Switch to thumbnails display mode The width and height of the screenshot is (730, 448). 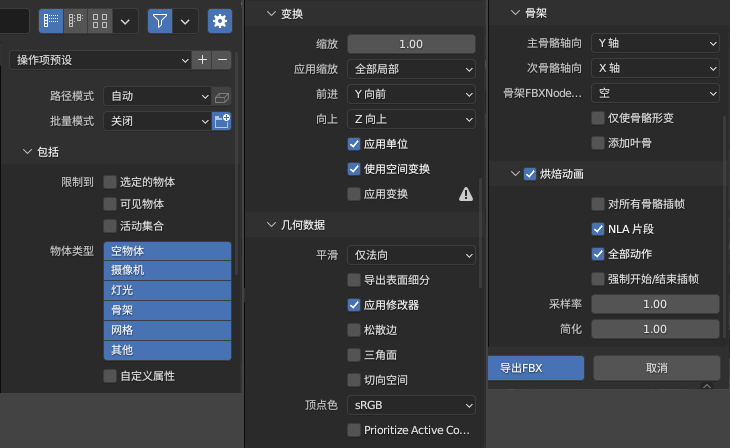tap(100, 21)
